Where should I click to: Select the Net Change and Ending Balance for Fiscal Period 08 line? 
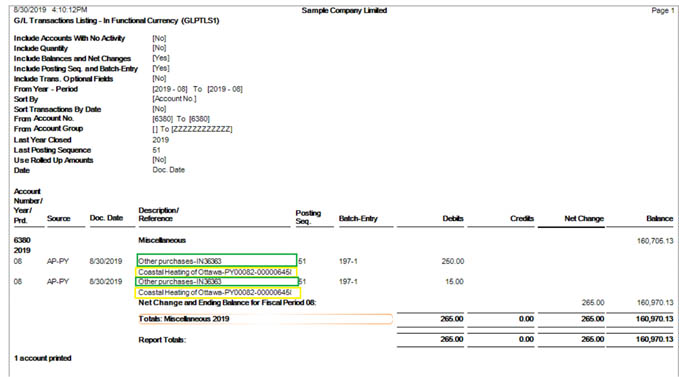click(x=227, y=303)
